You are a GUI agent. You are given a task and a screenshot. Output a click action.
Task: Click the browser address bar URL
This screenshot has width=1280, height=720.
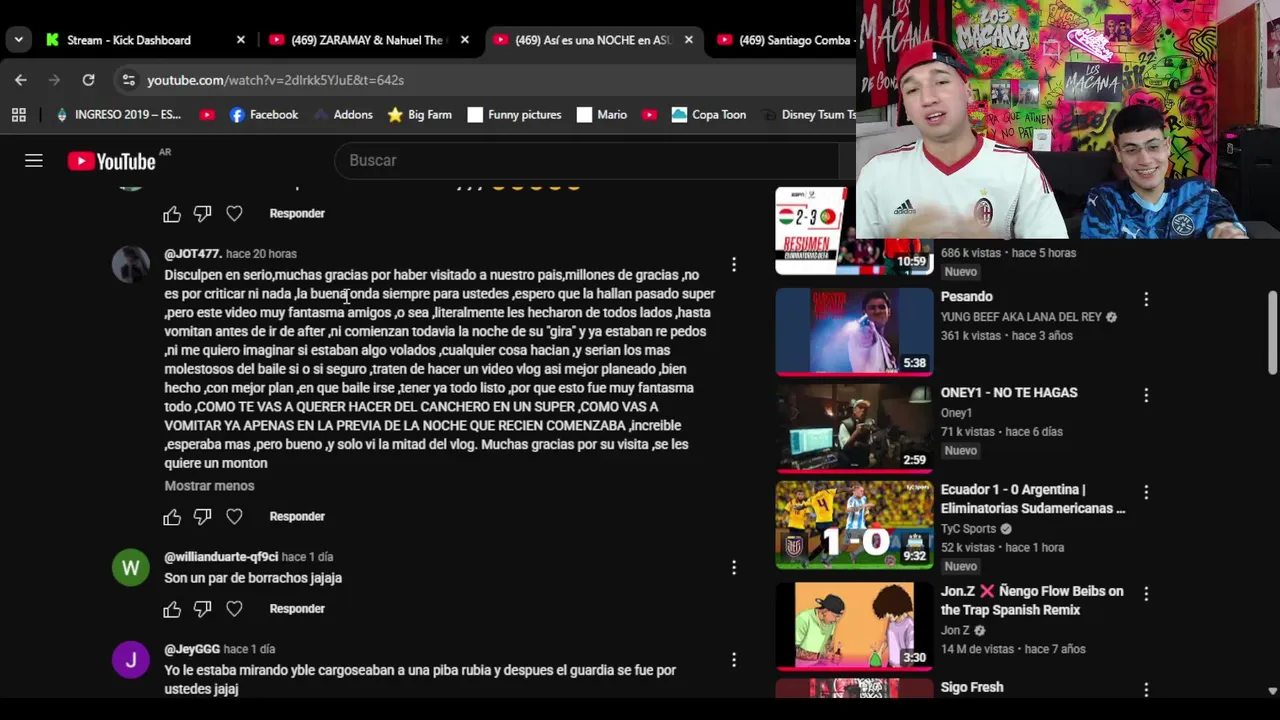275,80
